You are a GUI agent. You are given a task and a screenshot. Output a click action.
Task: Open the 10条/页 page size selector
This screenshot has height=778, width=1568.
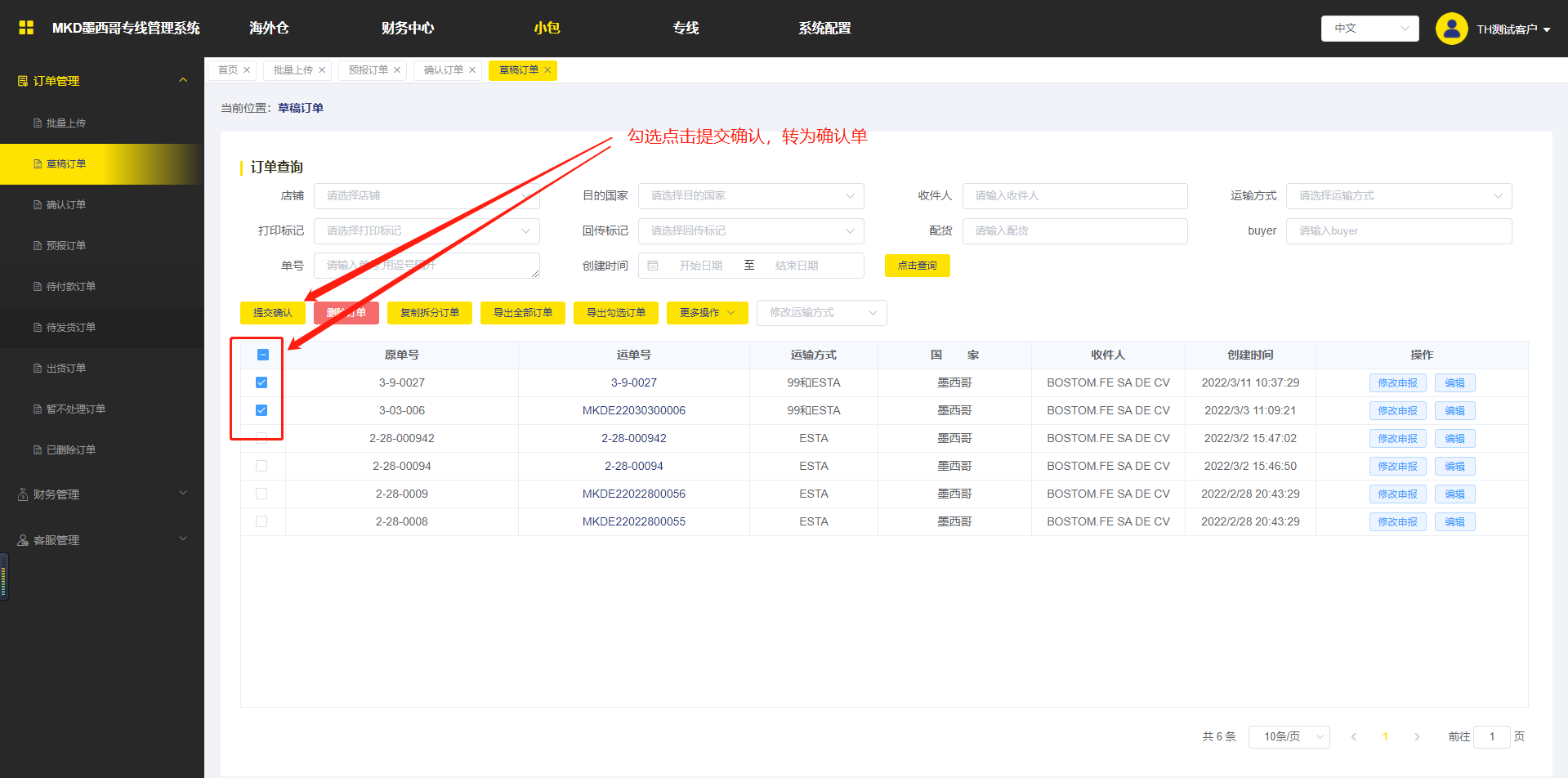tap(1289, 736)
